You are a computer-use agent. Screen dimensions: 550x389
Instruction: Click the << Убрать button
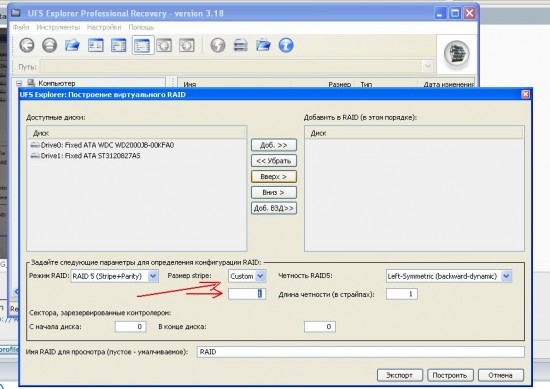(x=274, y=161)
